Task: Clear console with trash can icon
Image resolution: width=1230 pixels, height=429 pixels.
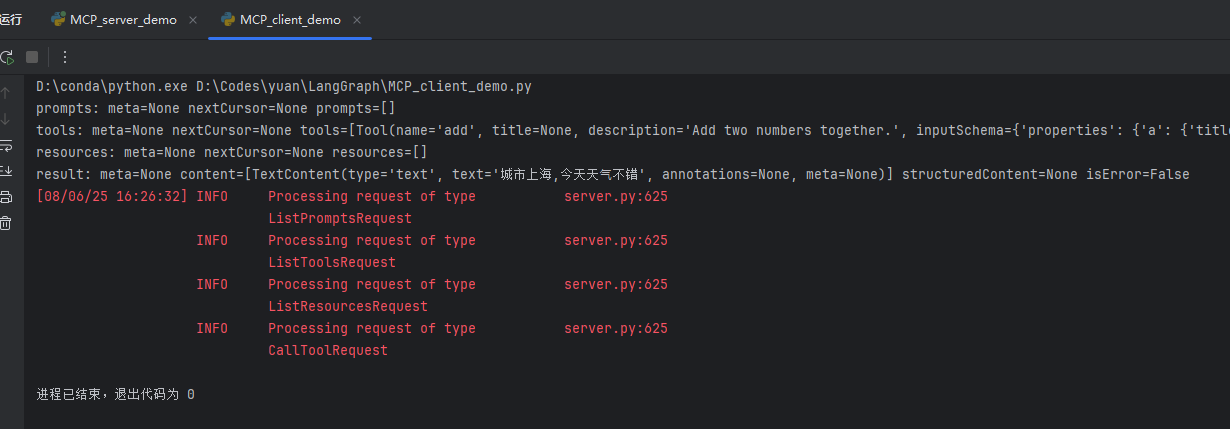Action: tap(6, 223)
